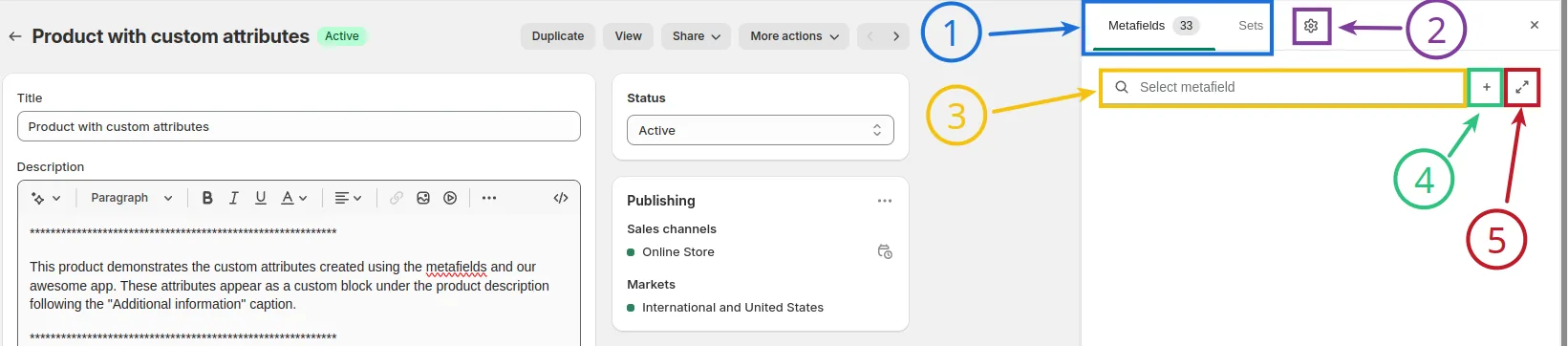Image resolution: width=1568 pixels, height=346 pixels.
Task: Switch to the Metafields tab
Action: 1153,26
